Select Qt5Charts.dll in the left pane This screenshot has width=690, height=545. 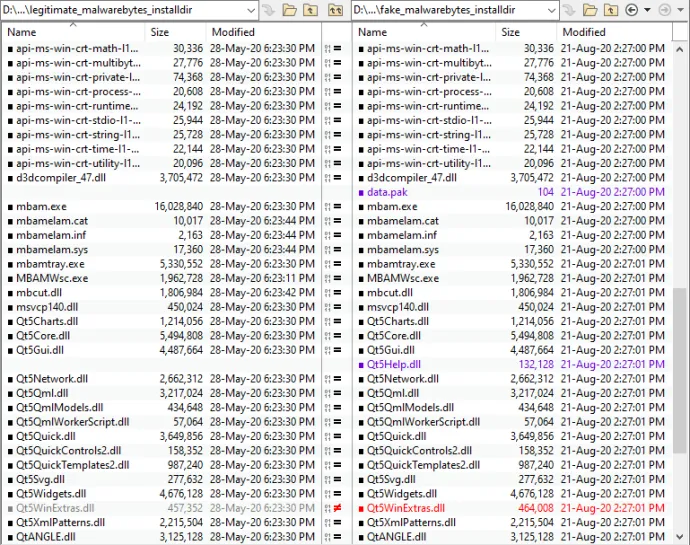point(47,321)
